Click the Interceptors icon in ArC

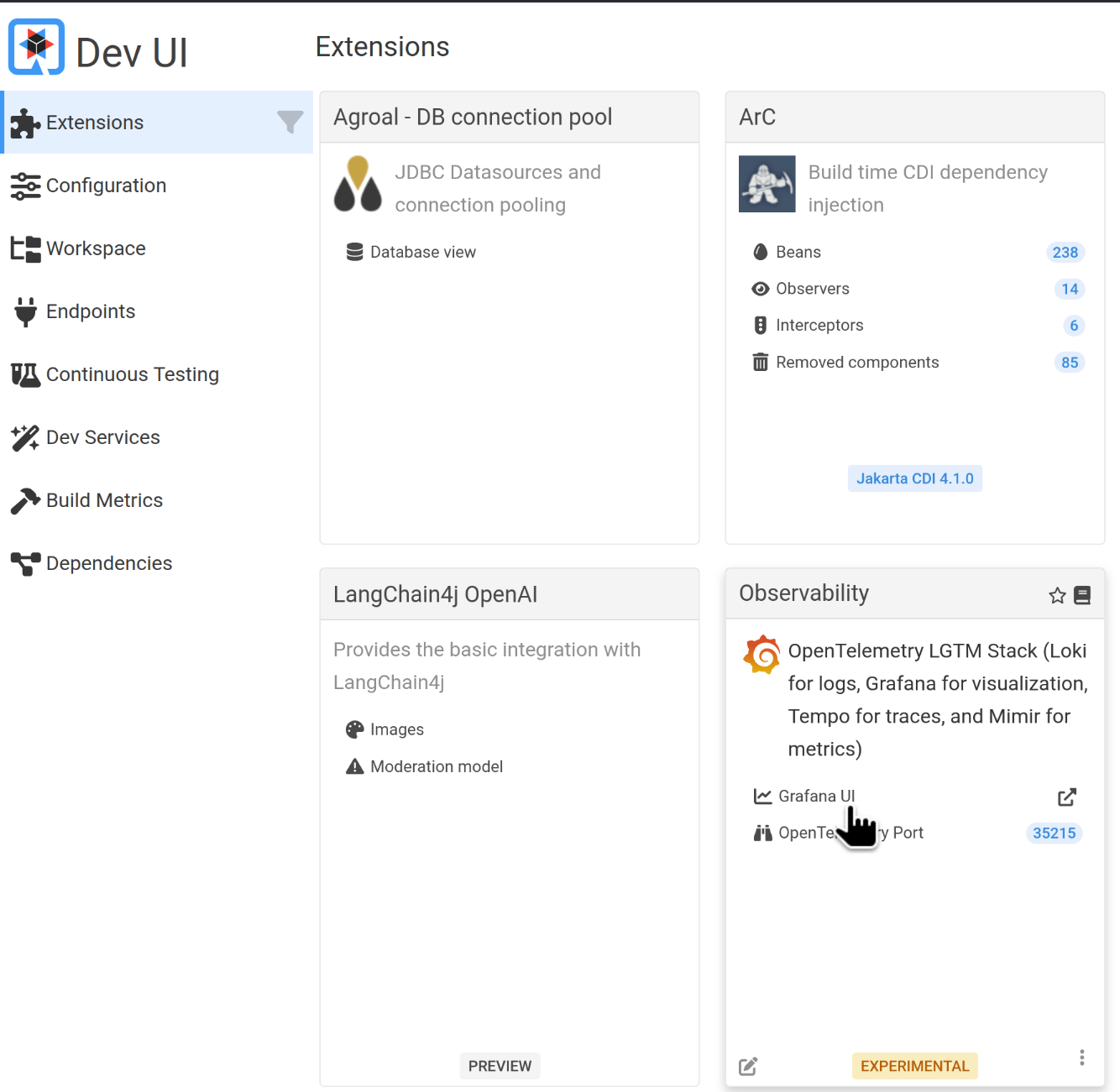point(760,326)
